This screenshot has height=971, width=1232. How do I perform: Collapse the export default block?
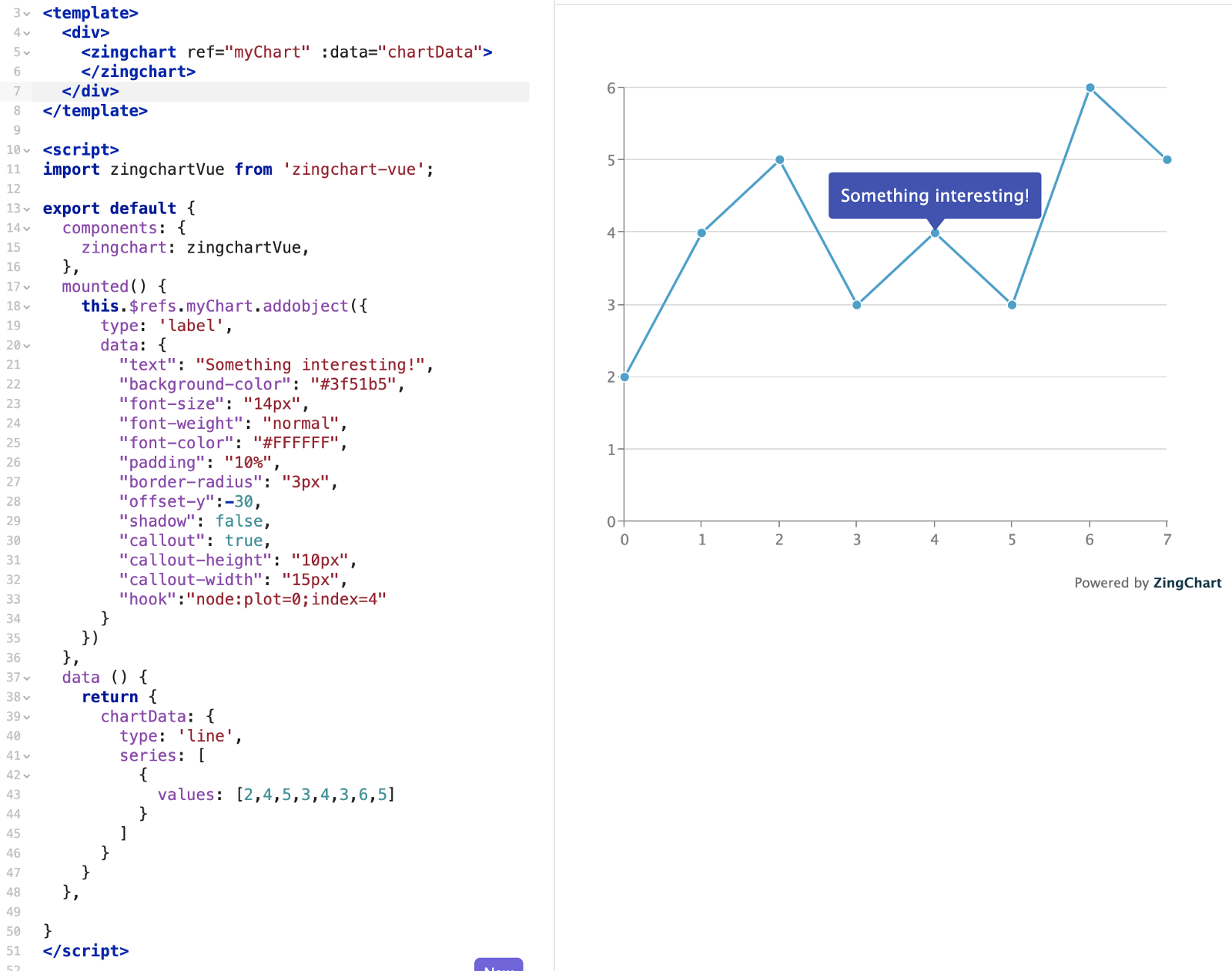pyautogui.click(x=28, y=208)
